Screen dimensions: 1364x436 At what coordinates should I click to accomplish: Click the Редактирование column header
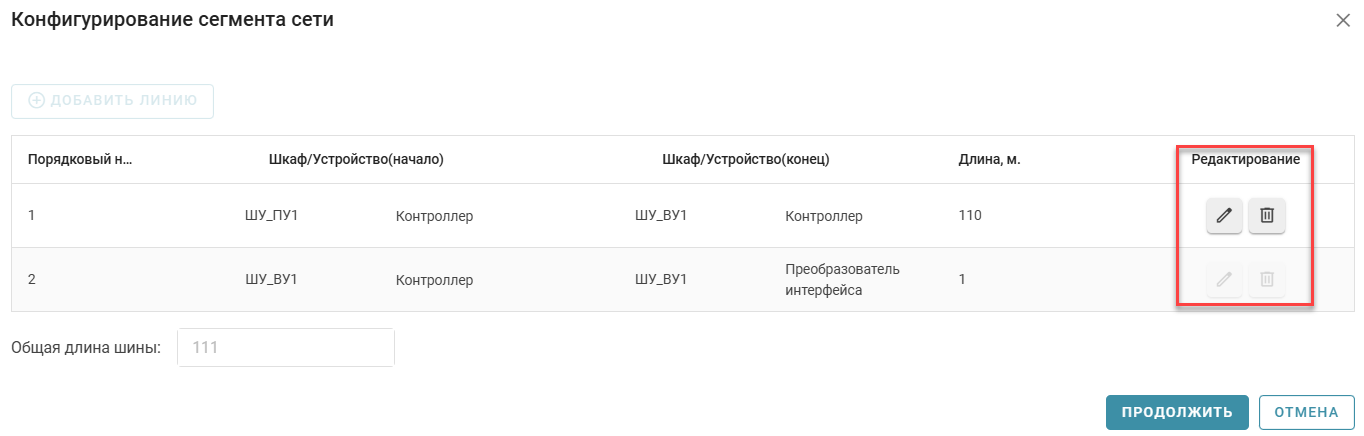1244,159
